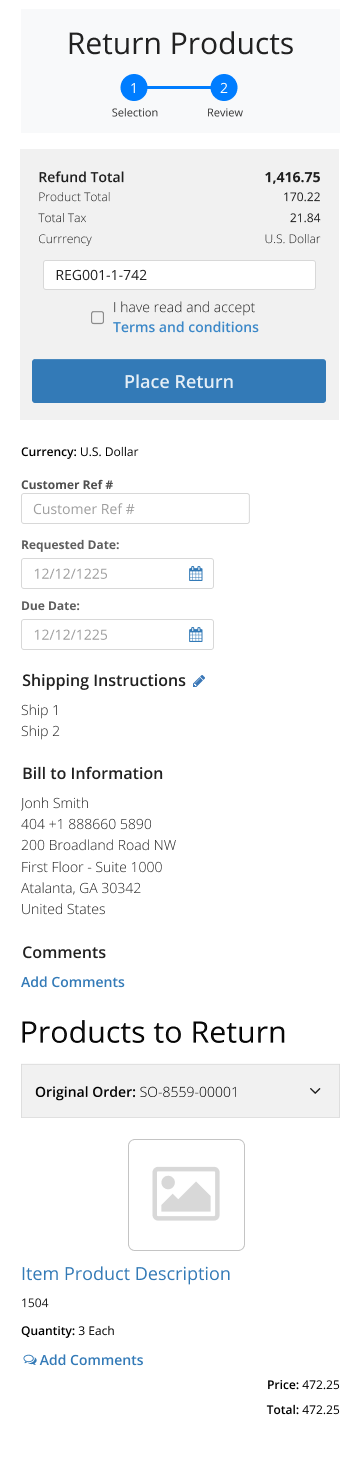Open Item Product Description link
Viewport: 360px width, 1470px height.
[126, 1274]
